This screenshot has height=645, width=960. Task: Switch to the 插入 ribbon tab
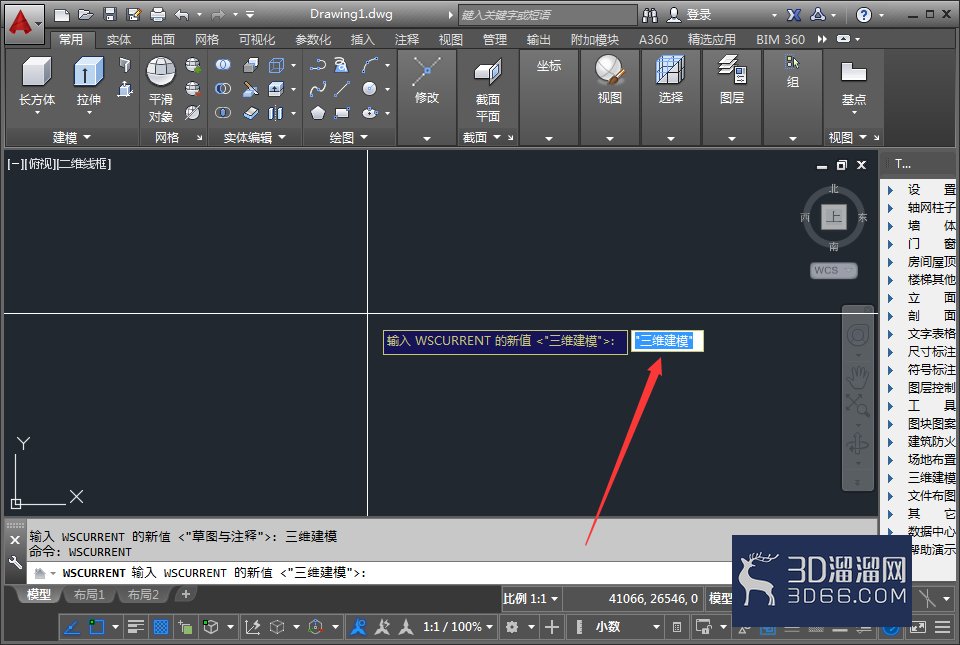tap(362, 40)
